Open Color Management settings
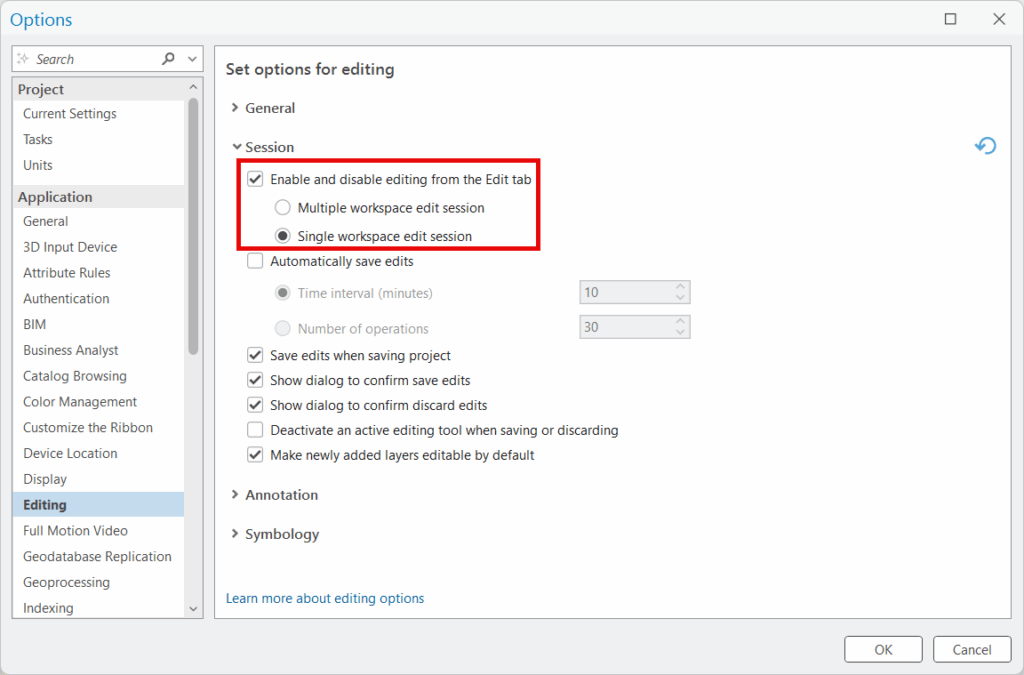 80,402
